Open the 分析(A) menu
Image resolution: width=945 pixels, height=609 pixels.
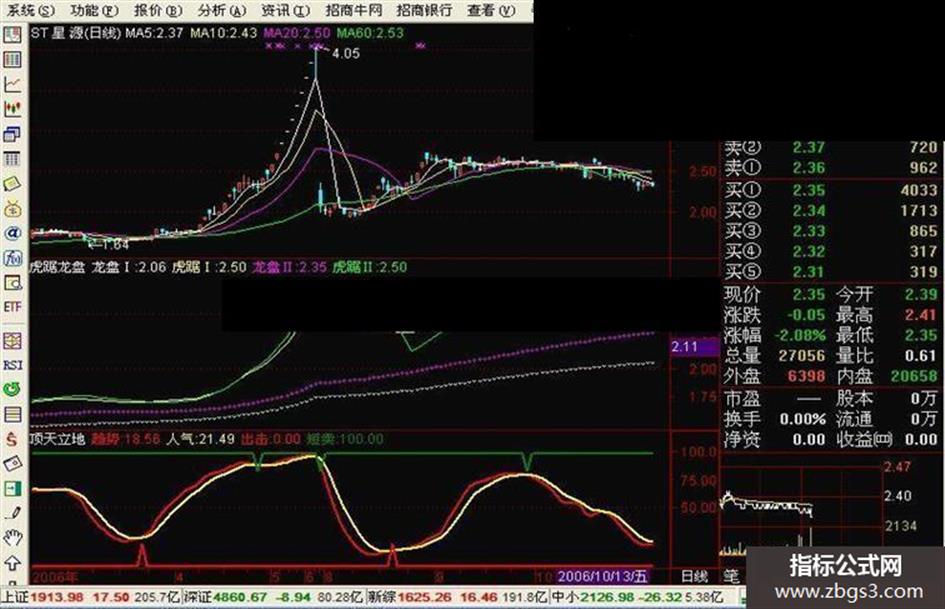pyautogui.click(x=222, y=10)
